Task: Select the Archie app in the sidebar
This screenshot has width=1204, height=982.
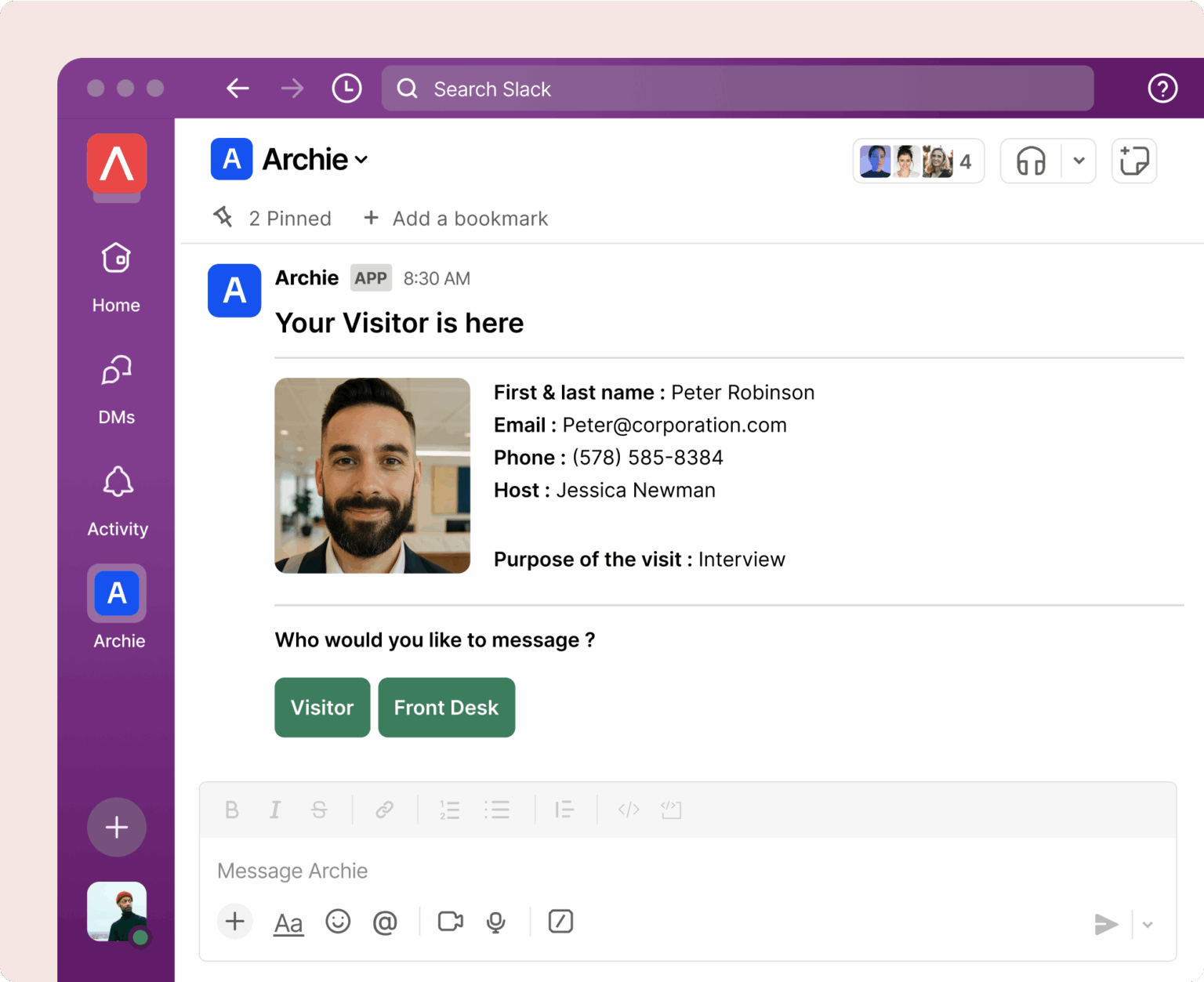Action: pos(116,593)
